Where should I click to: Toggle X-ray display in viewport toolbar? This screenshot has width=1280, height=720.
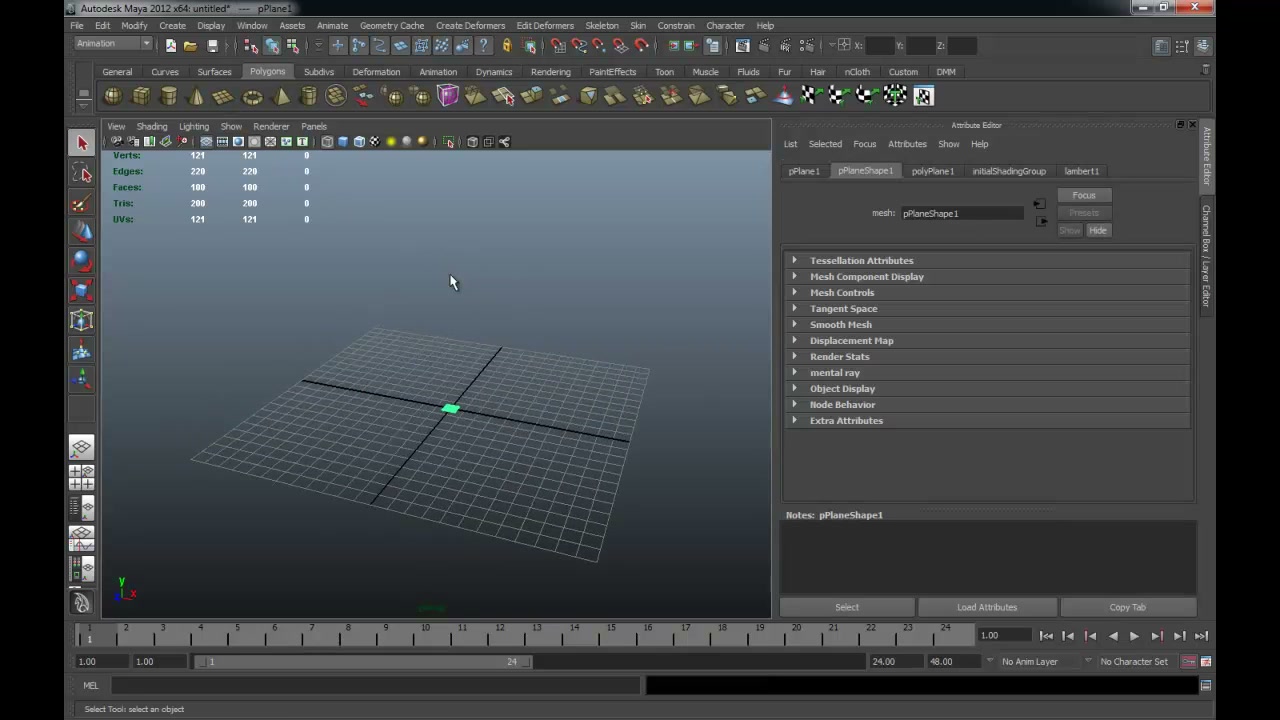point(472,142)
